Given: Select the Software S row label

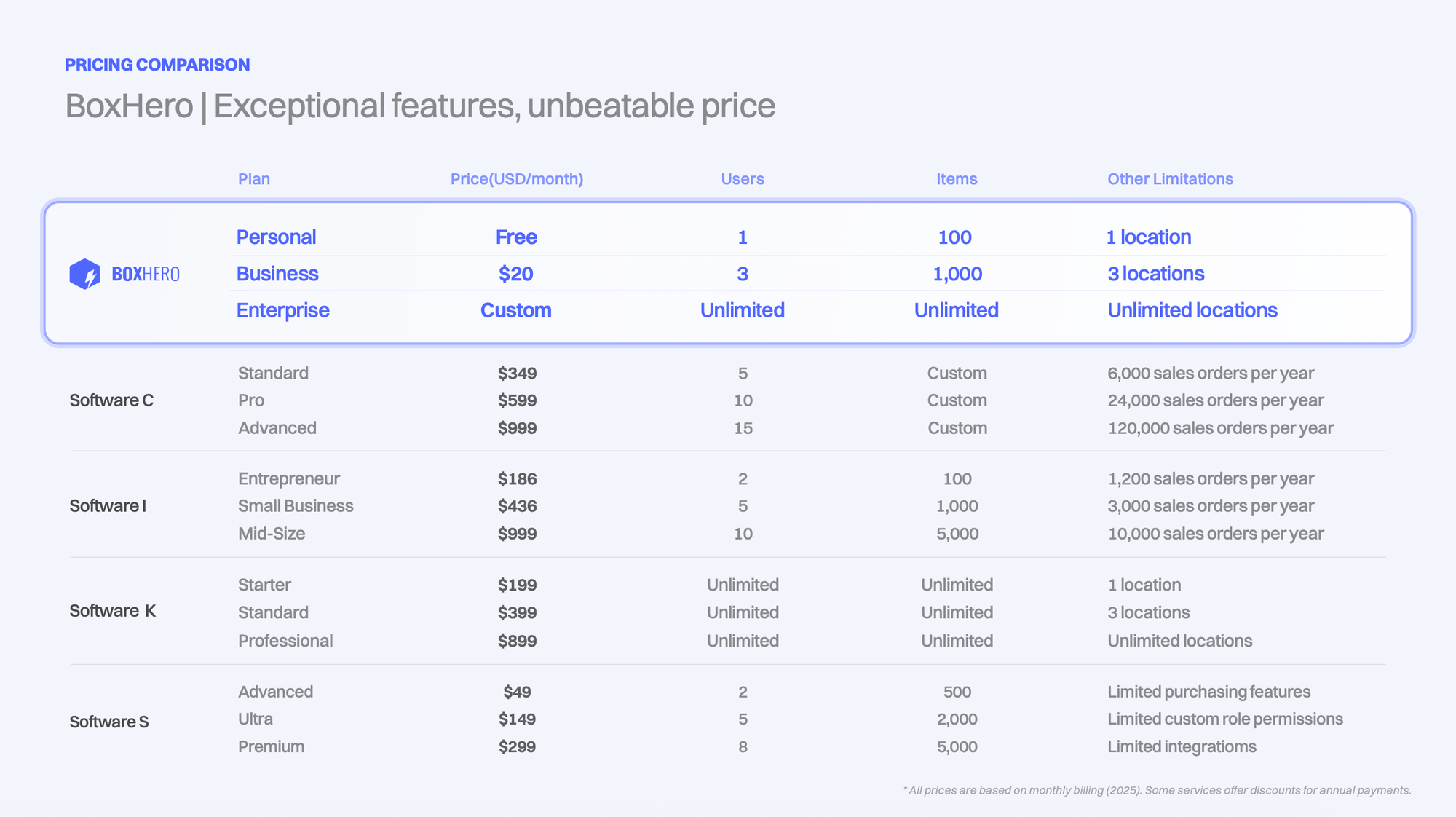Looking at the screenshot, I should (x=109, y=722).
